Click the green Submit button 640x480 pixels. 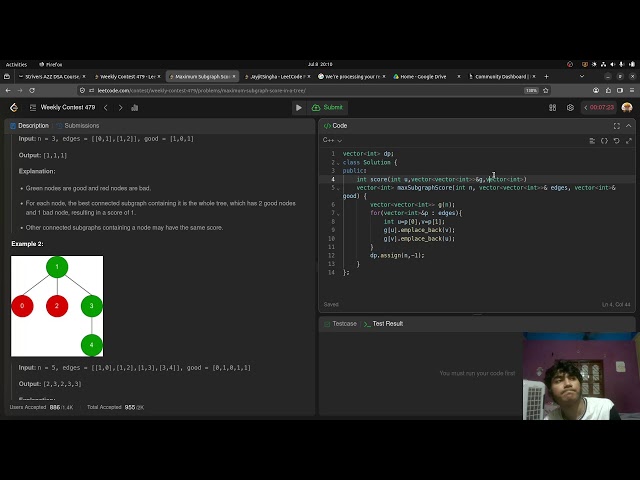327,107
